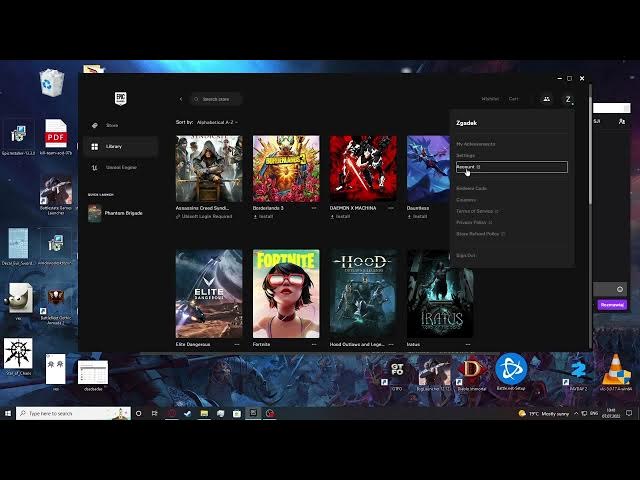Open options menu for Fortnite
This screenshot has height=480, width=640.
click(x=314, y=344)
